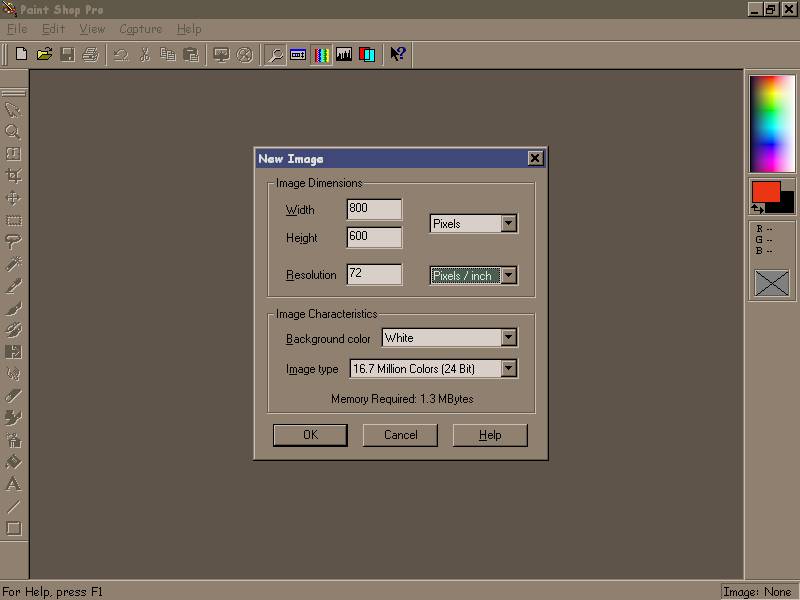Click the Full Screen Preview monitor icon
This screenshot has width=800, height=600.
221,54
